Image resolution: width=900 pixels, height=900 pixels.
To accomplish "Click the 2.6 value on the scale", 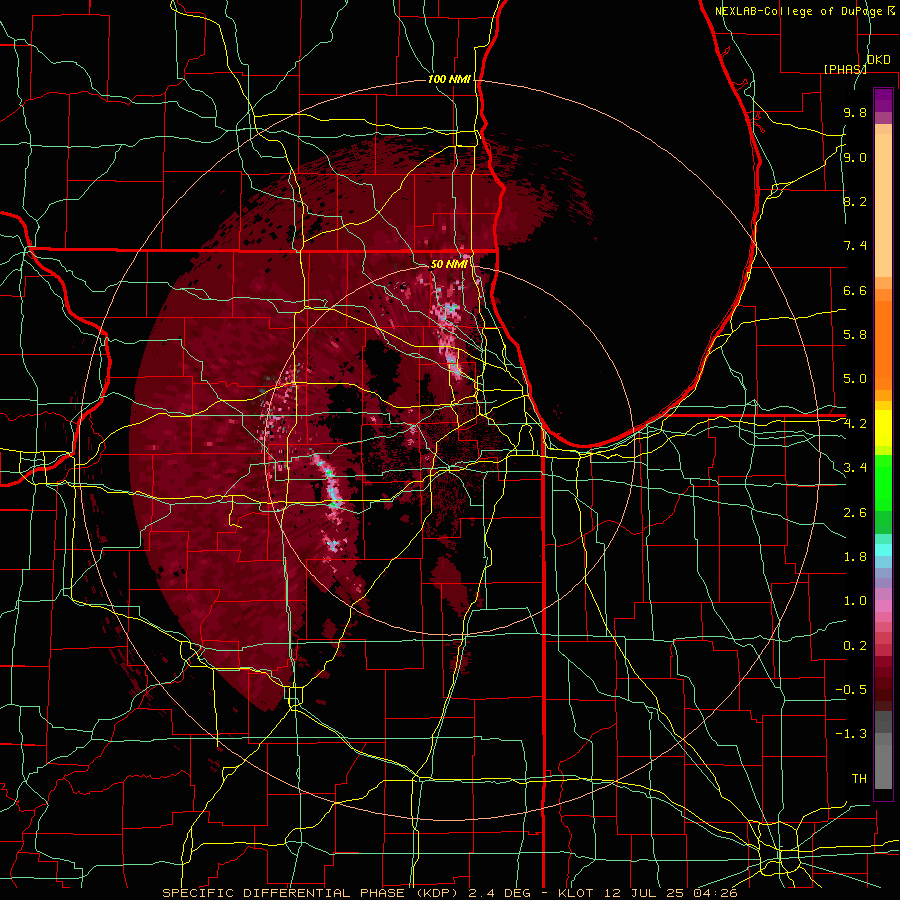I will [x=855, y=512].
